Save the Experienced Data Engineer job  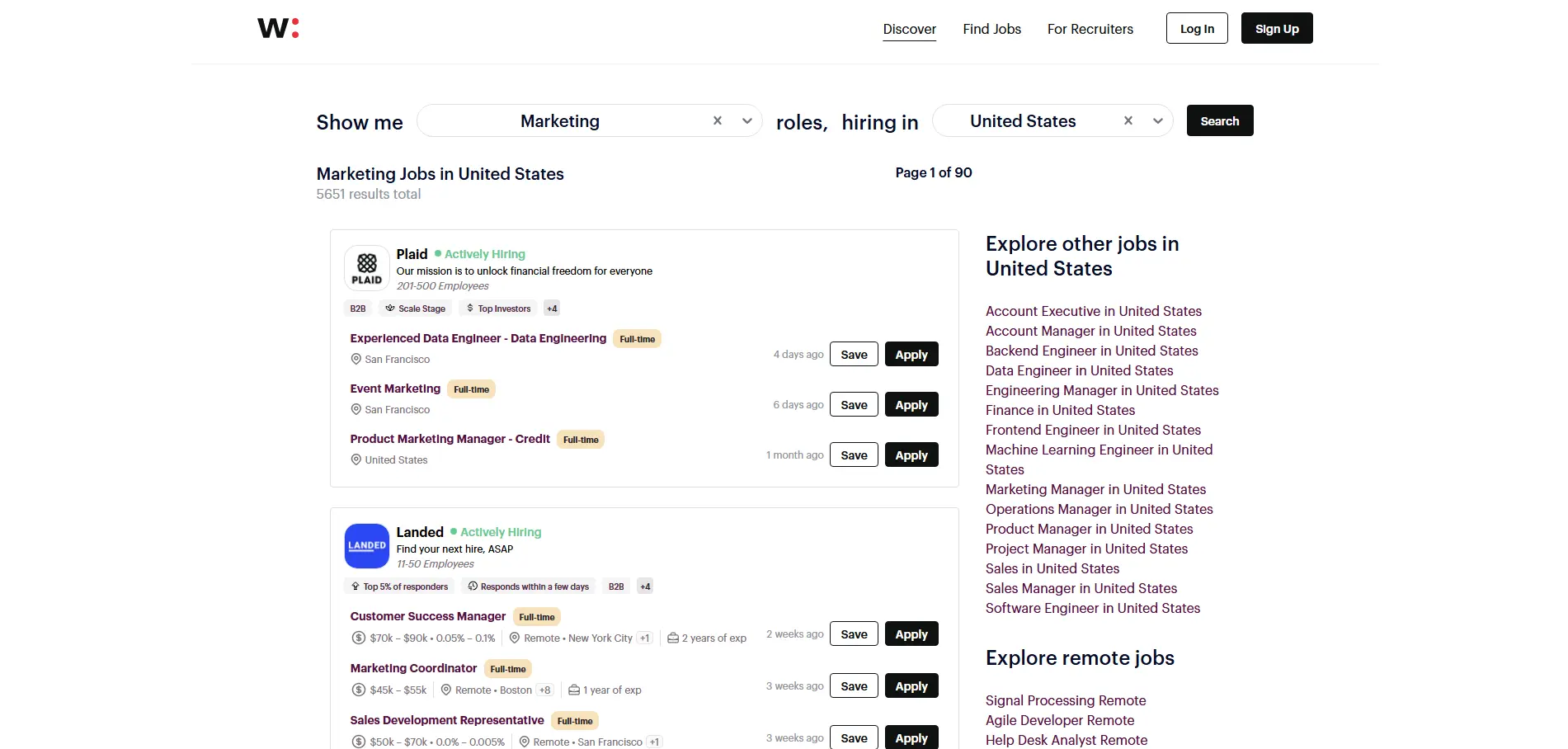coord(854,354)
